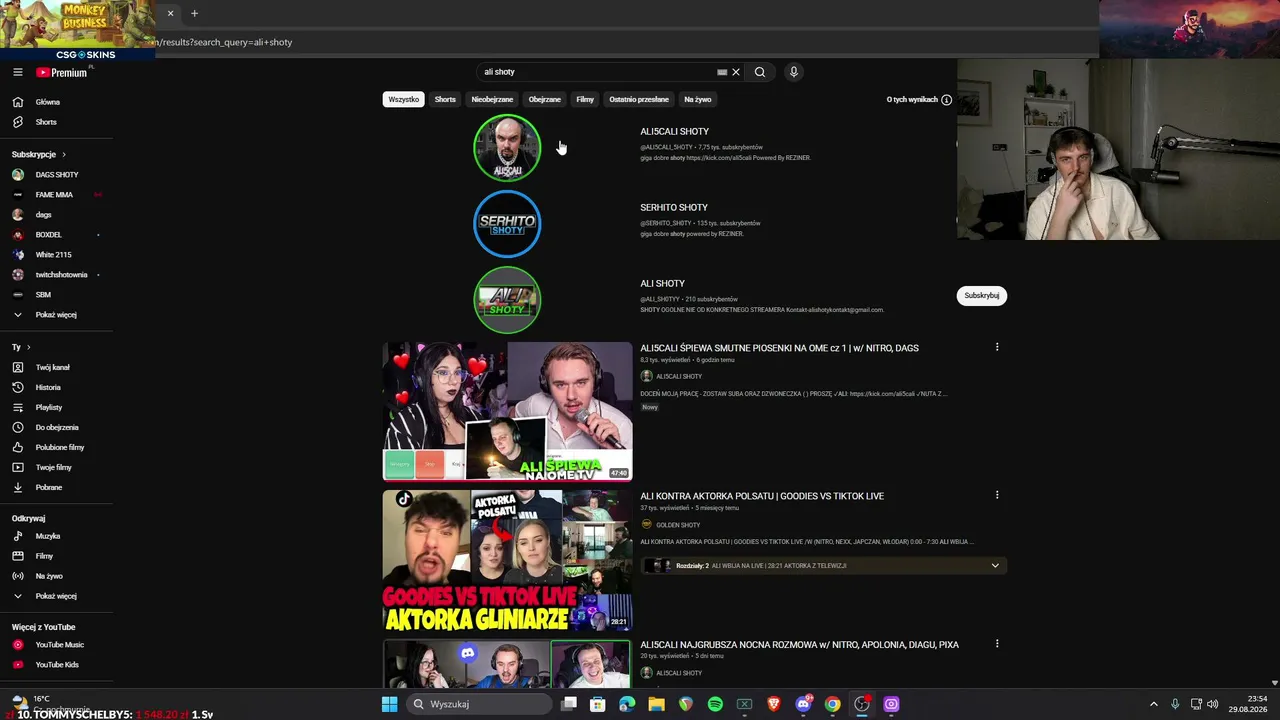
Task: Open Na żywo live icon in sidebar
Action: point(17,576)
